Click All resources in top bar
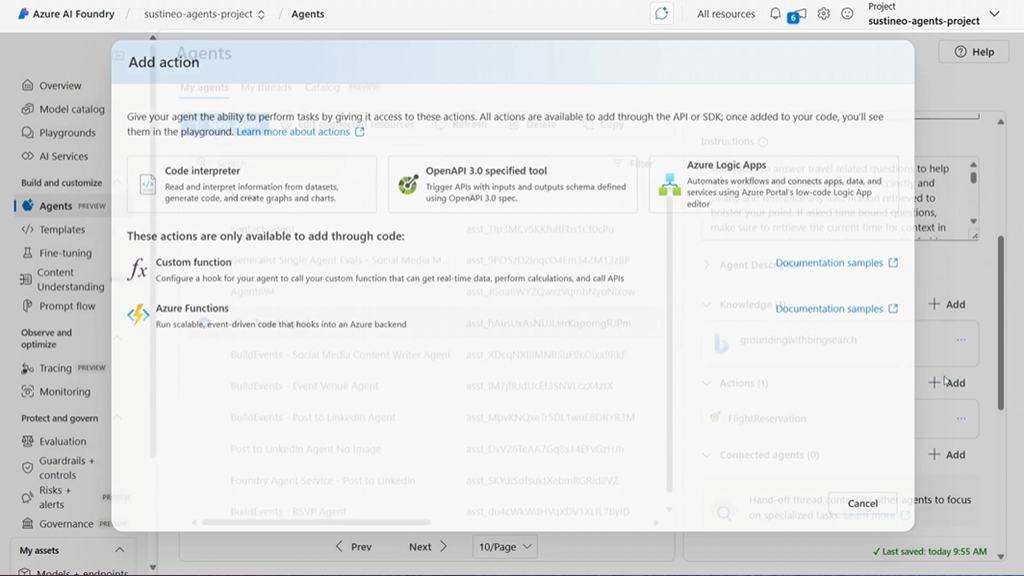Screen dimensions: 1024x576 [726, 14]
